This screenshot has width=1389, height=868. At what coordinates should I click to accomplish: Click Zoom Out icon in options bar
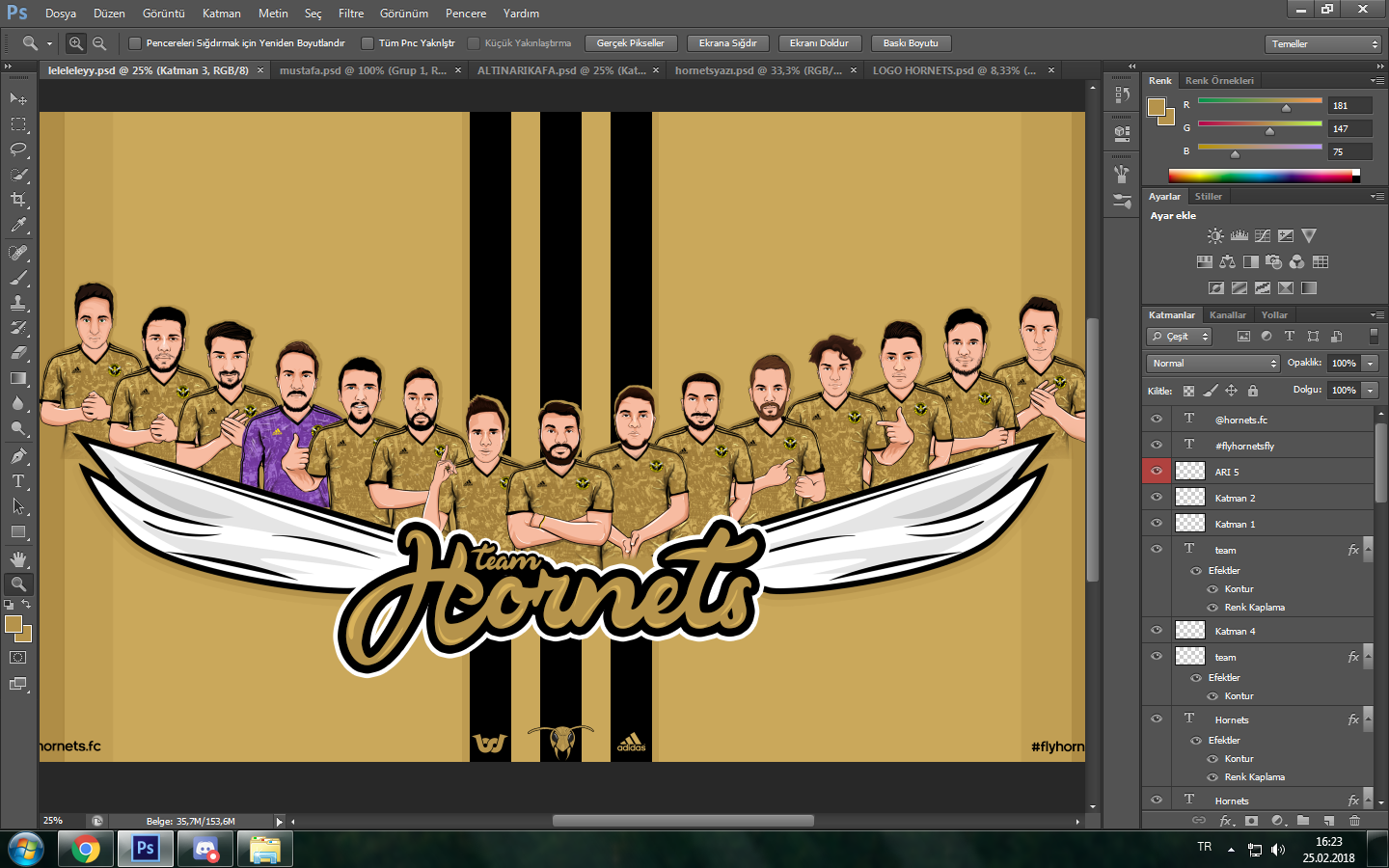(99, 43)
